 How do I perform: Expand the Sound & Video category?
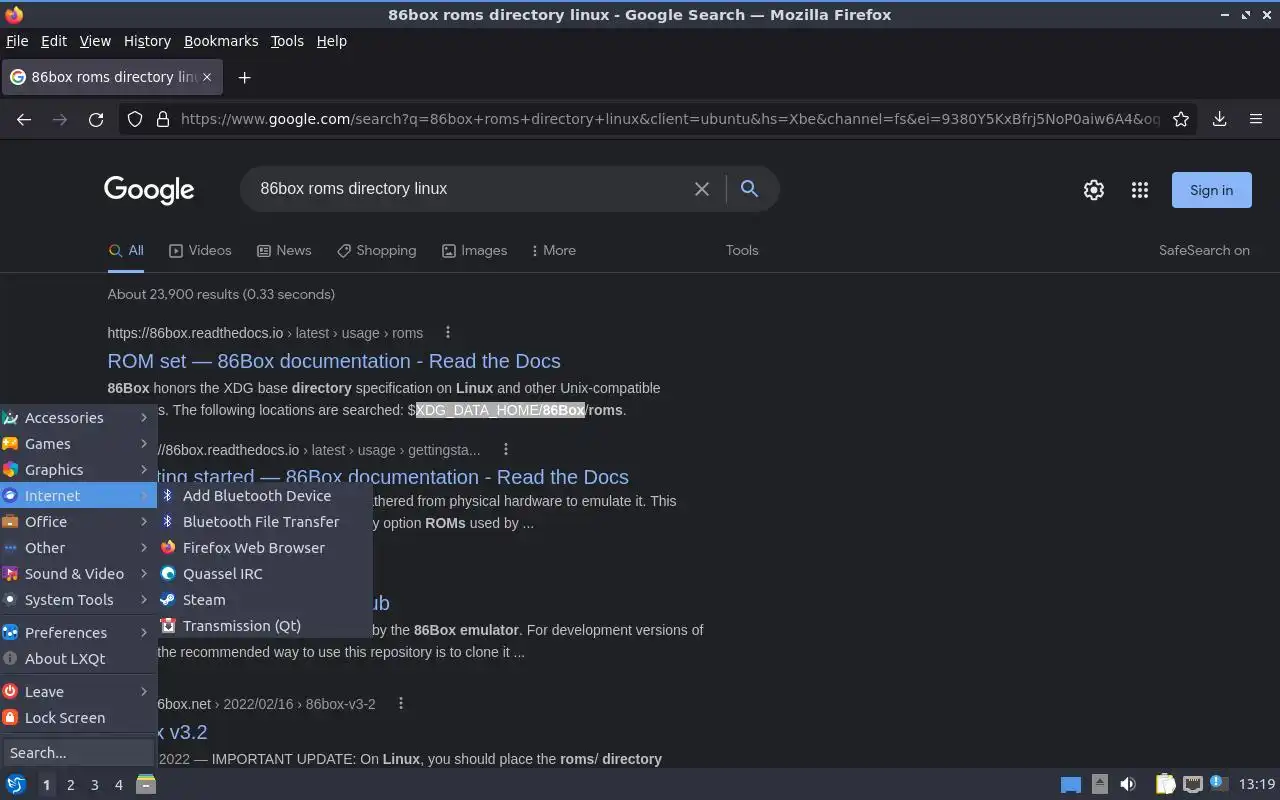tap(78, 574)
